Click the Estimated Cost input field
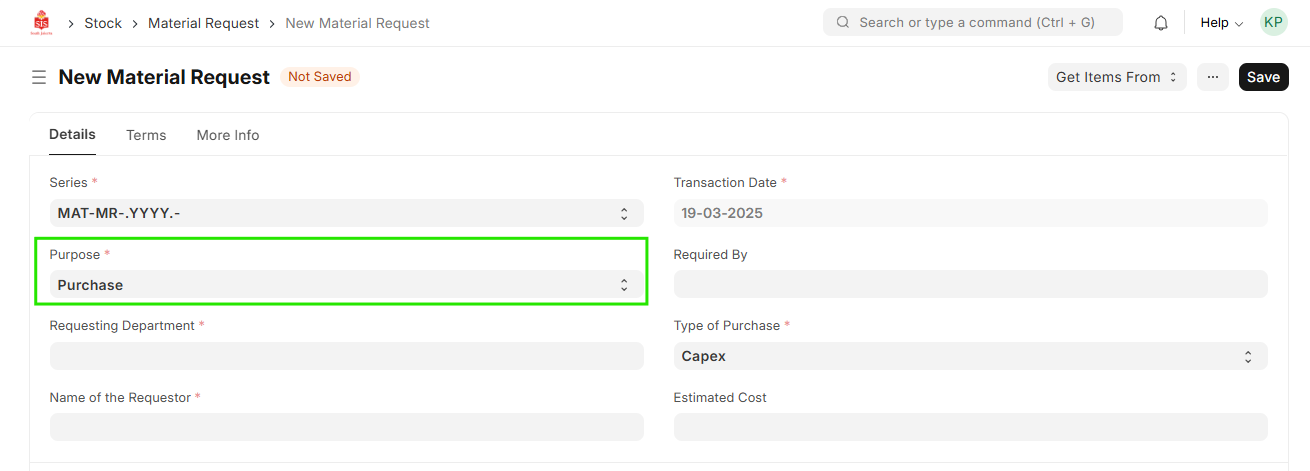 tap(970, 427)
